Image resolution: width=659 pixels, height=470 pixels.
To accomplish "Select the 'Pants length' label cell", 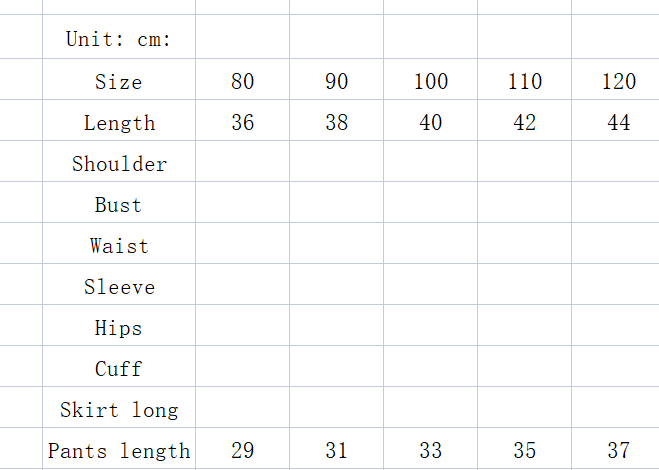I will tap(118, 450).
